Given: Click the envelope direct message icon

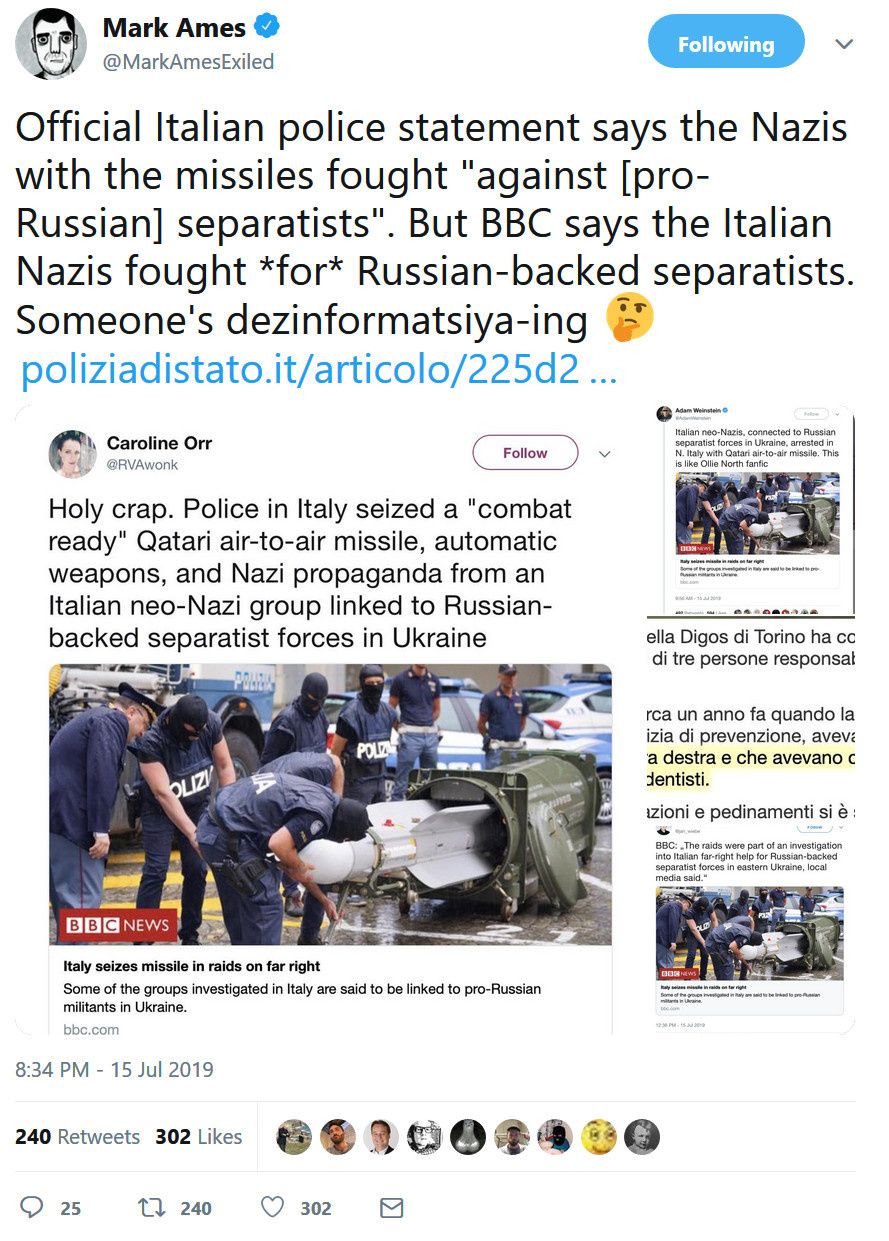Looking at the screenshot, I should click(391, 1208).
